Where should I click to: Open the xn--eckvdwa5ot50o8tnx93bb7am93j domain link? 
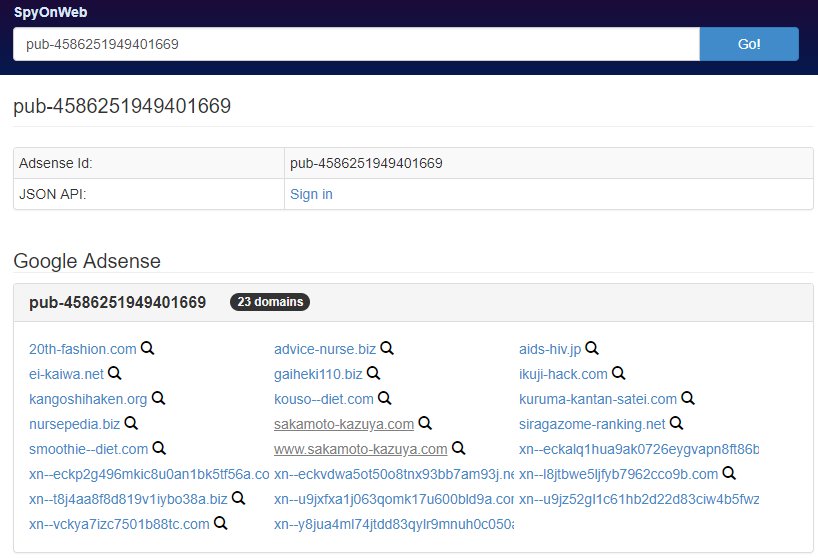(x=394, y=474)
